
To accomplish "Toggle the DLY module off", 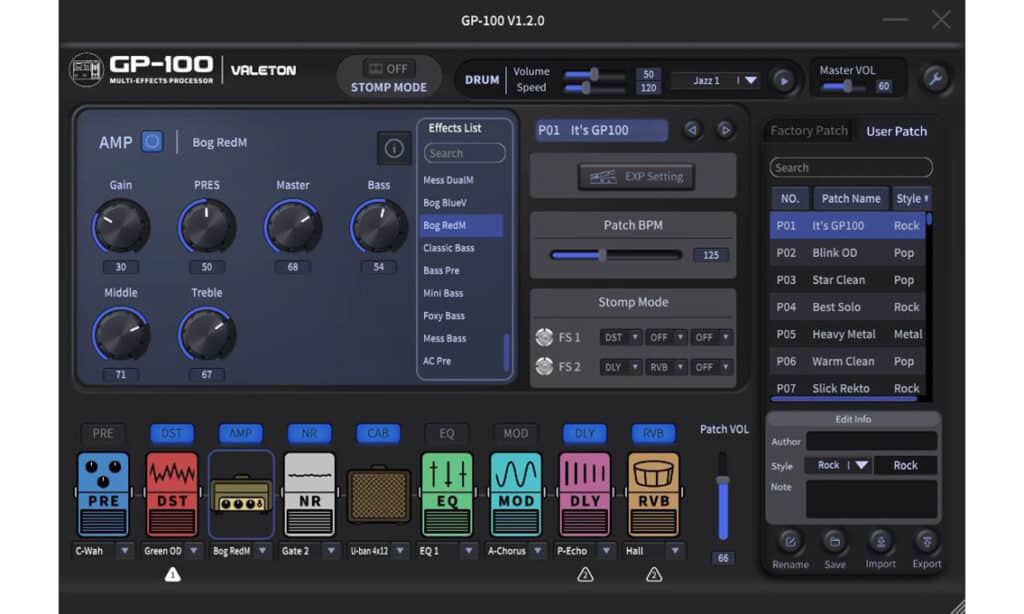I will click(584, 433).
